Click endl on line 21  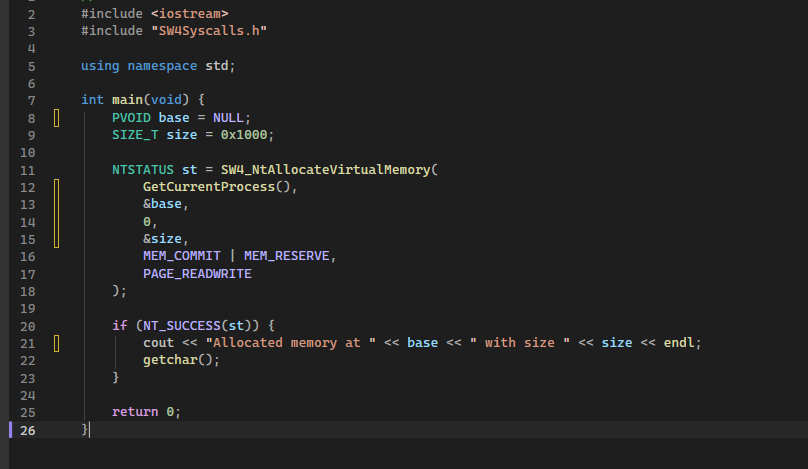pyautogui.click(x=679, y=343)
